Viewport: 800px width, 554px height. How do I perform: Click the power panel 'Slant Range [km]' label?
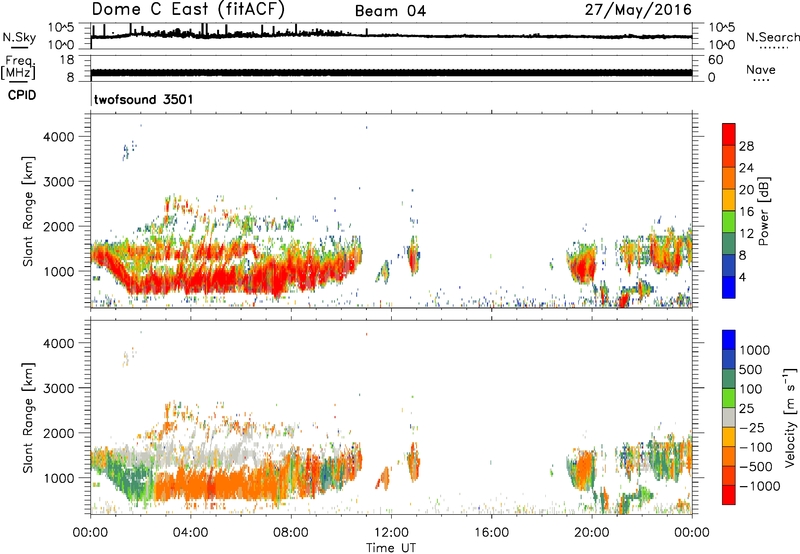pos(28,211)
